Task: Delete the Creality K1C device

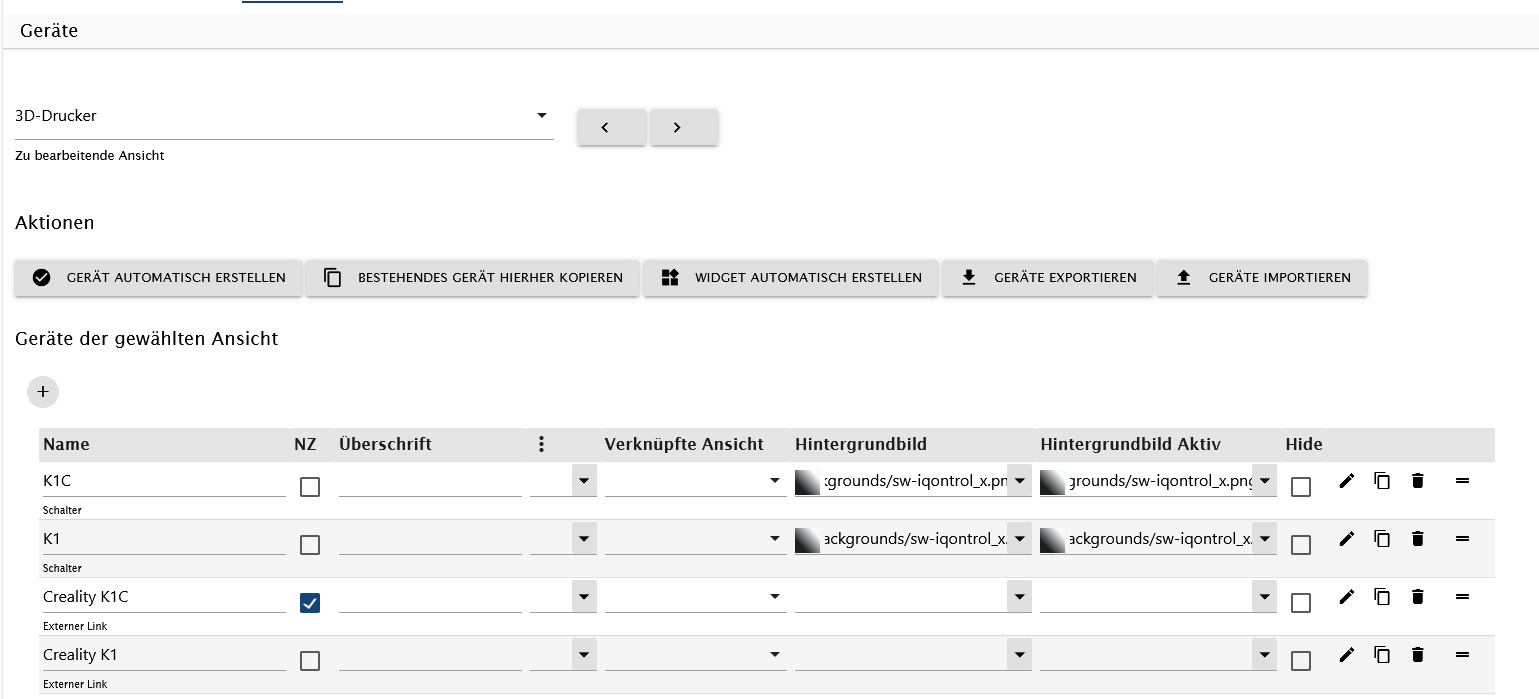Action: pos(1417,597)
